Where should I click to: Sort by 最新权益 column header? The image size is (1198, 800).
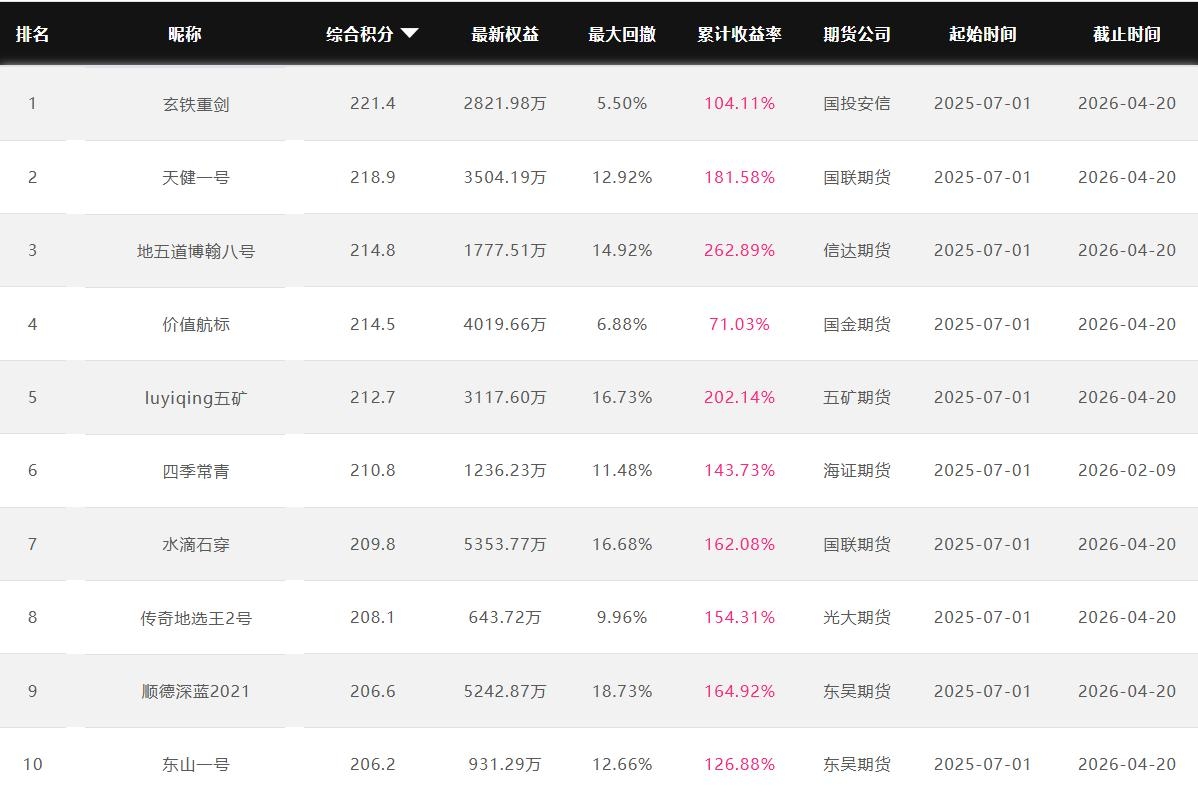(505, 34)
